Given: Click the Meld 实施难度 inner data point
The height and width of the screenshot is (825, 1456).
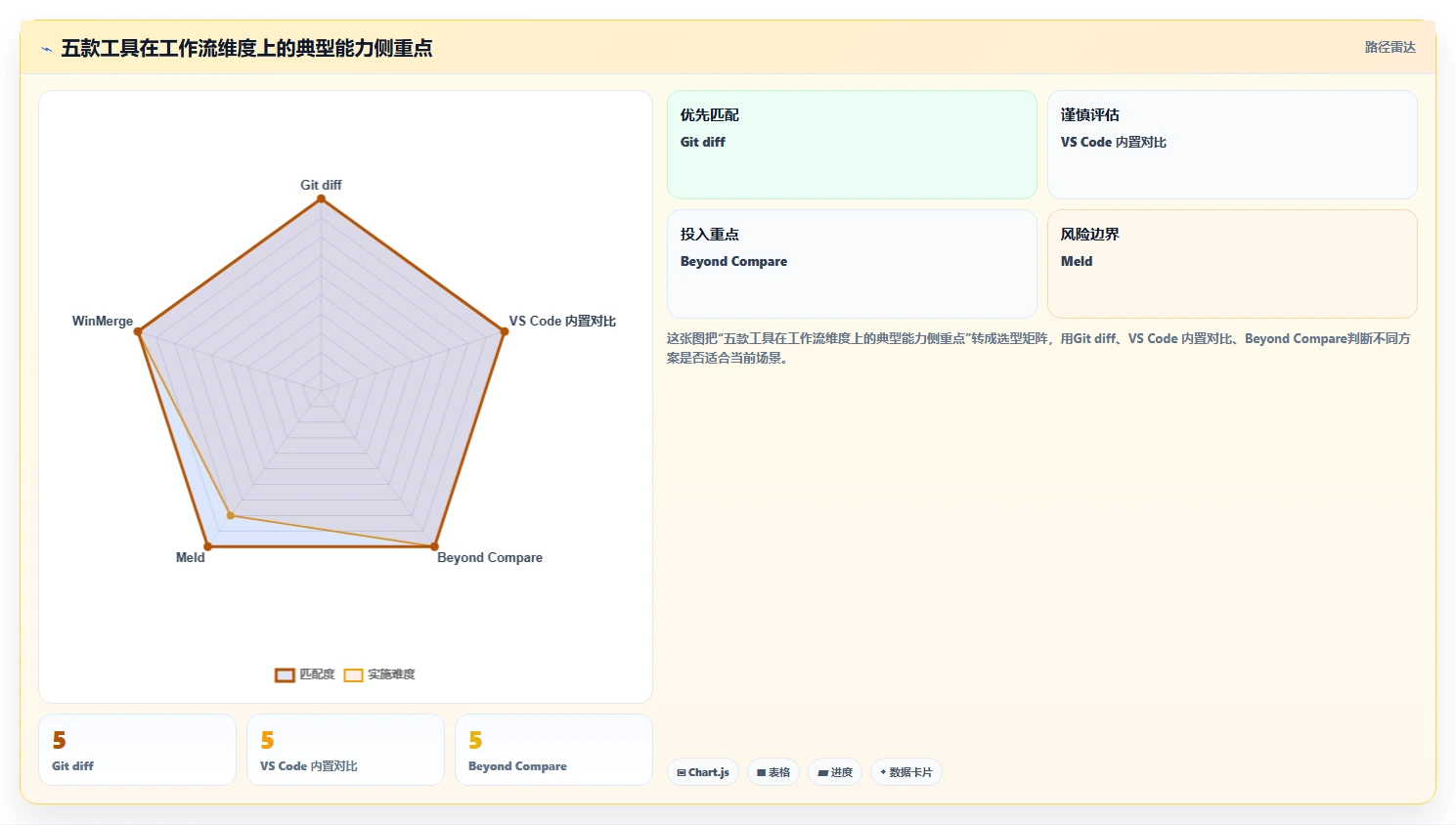Looking at the screenshot, I should tap(231, 515).
